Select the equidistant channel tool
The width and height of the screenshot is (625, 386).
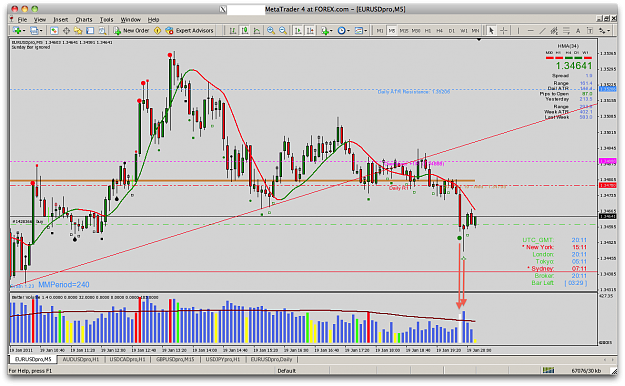(554, 31)
